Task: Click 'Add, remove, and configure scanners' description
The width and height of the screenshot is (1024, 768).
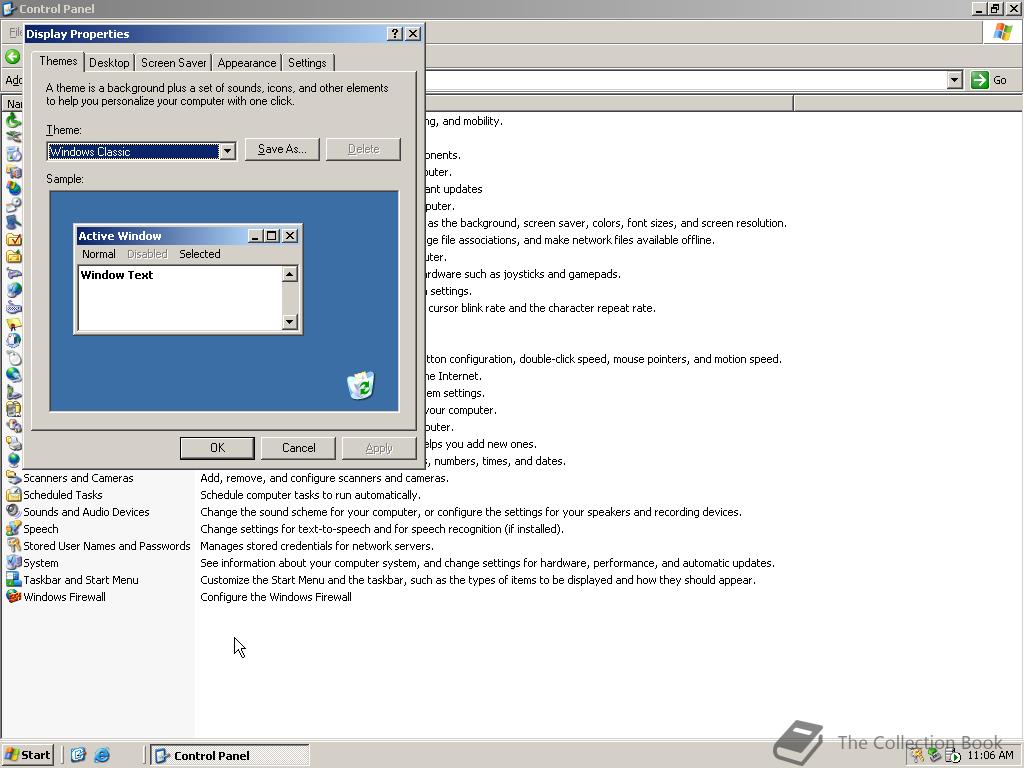Action: click(x=324, y=478)
